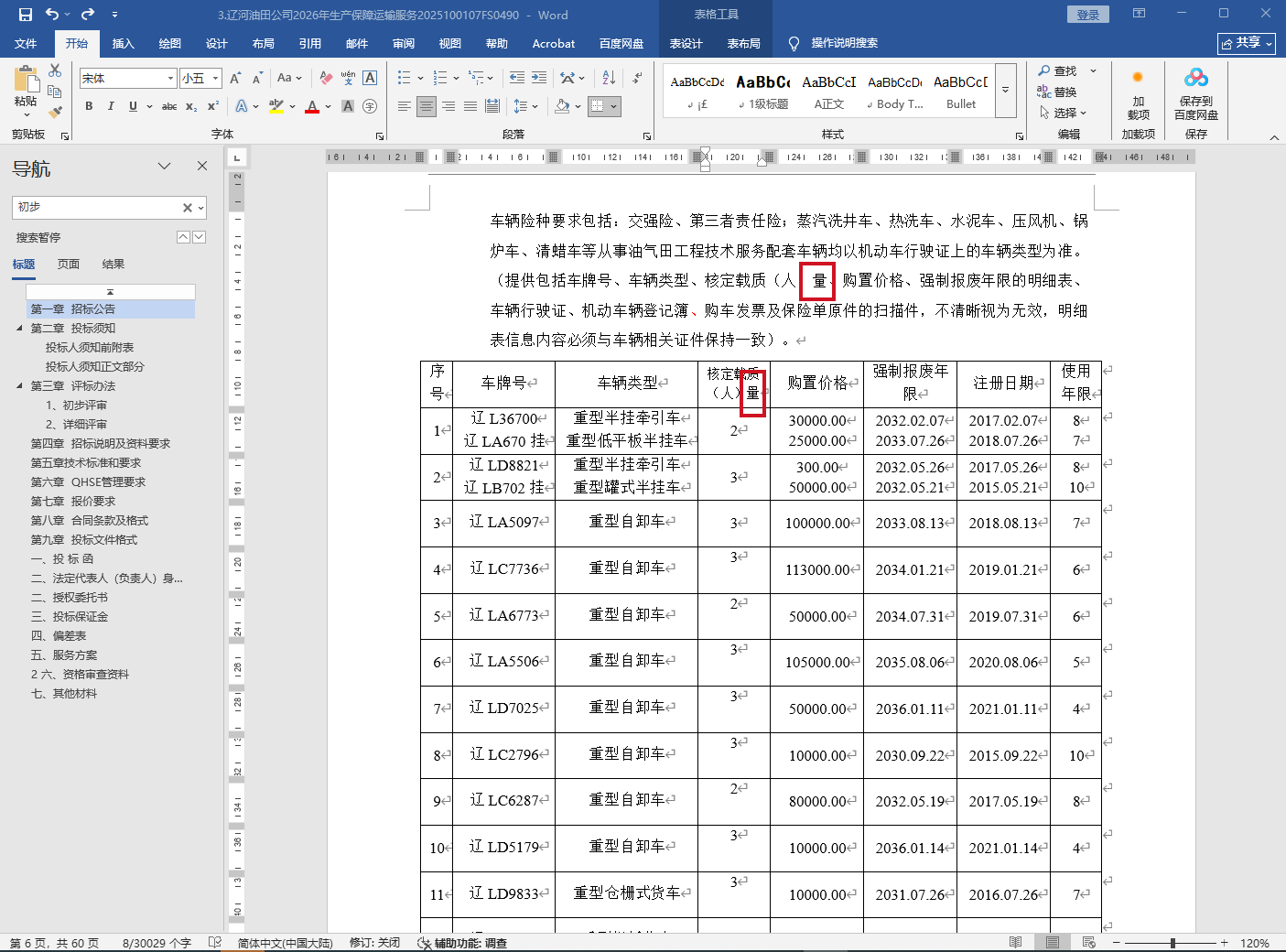Align paragraph text to the left
Image resolution: width=1286 pixels, height=952 pixels.
[404, 106]
